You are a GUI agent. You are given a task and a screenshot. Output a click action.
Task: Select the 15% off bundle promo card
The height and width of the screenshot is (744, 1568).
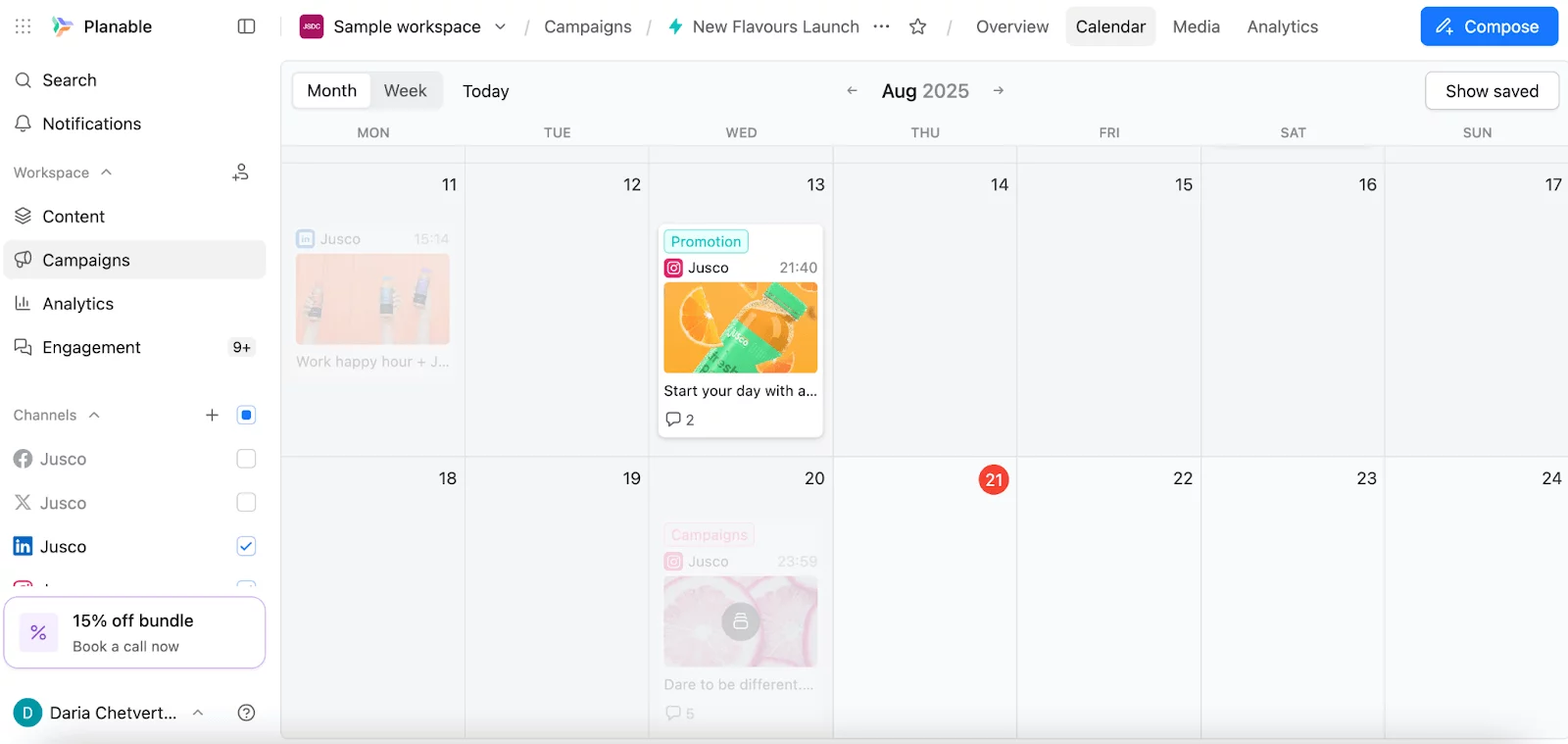tap(134, 632)
